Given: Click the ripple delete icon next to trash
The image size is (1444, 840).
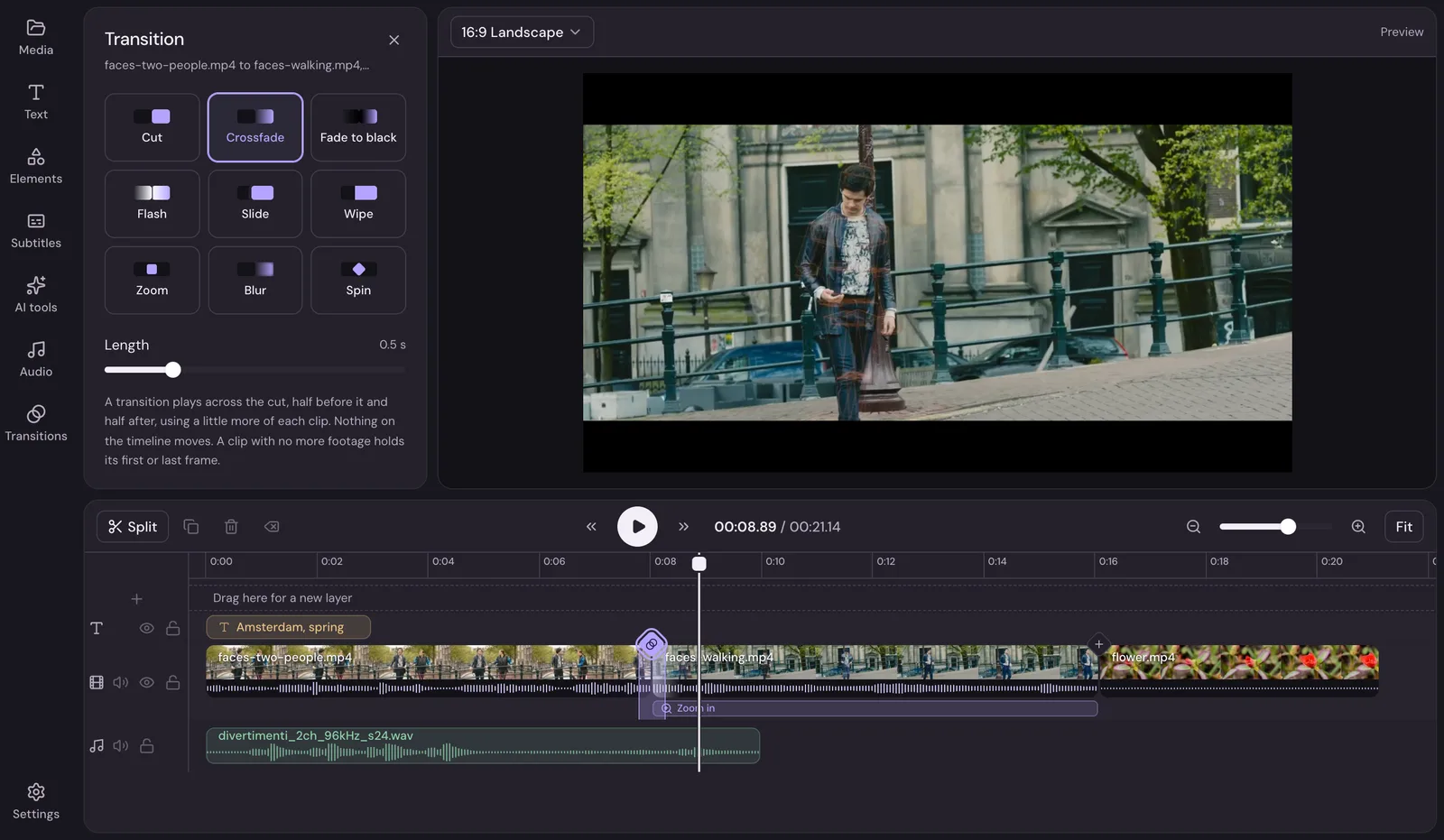Looking at the screenshot, I should point(272,526).
